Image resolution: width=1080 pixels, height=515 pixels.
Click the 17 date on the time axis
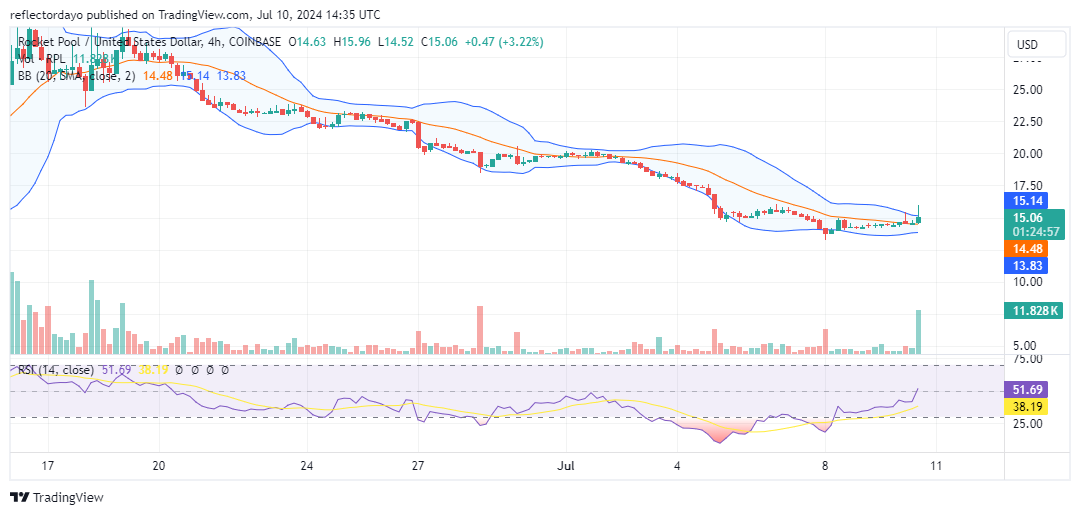[x=48, y=465]
